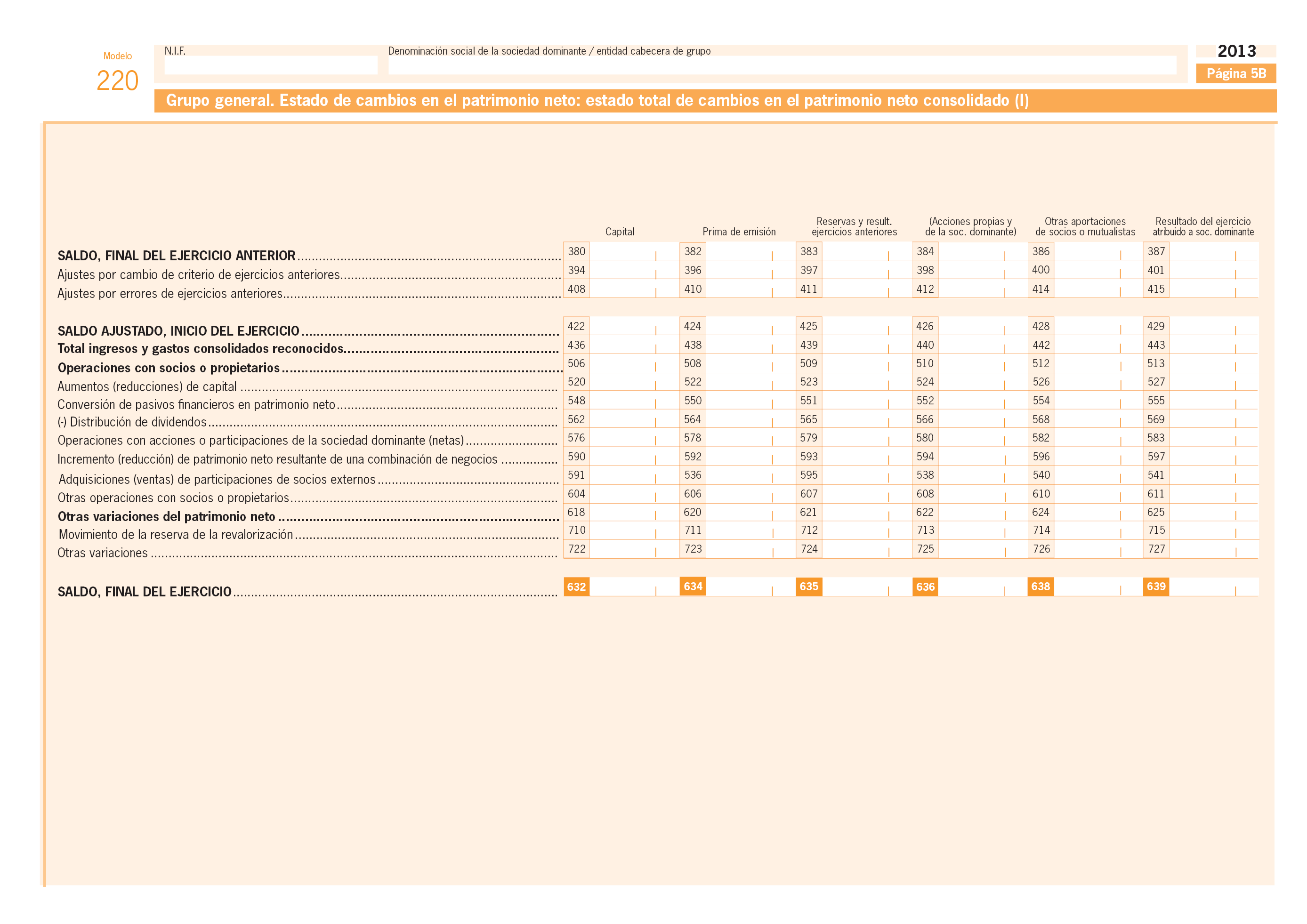Screen dimensions: 1307x924
Task: Select field 636 saldo final Acciones propias
Action: tap(982, 587)
